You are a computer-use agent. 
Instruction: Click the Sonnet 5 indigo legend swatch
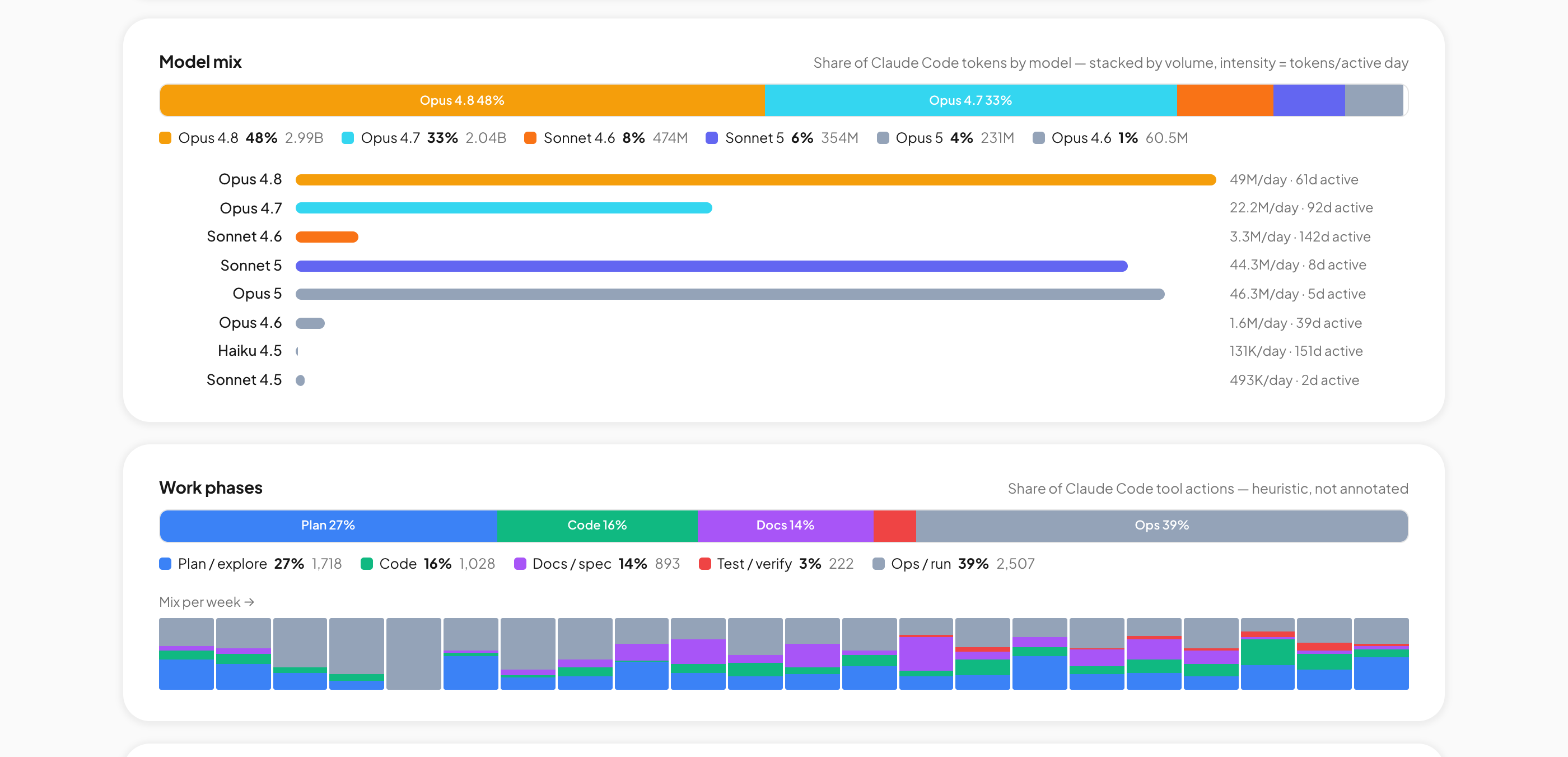click(712, 138)
